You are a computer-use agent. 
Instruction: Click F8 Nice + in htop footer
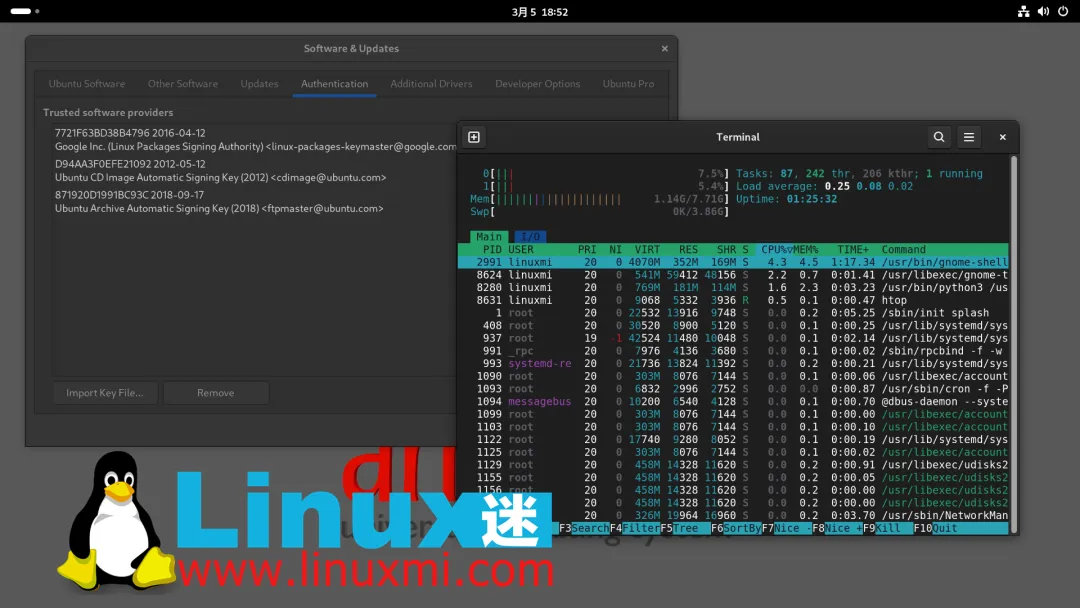click(x=837, y=528)
